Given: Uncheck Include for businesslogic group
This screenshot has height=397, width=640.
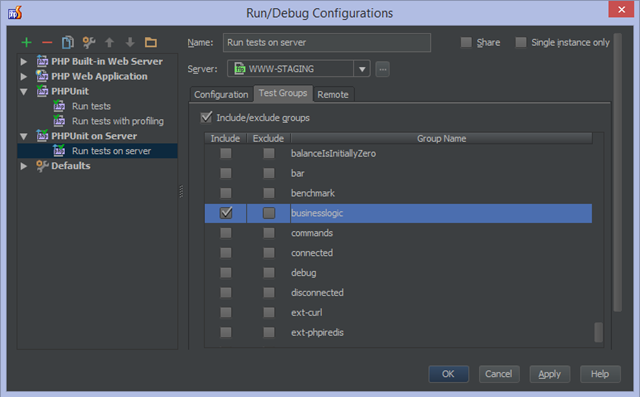Looking at the screenshot, I should coord(226,213).
